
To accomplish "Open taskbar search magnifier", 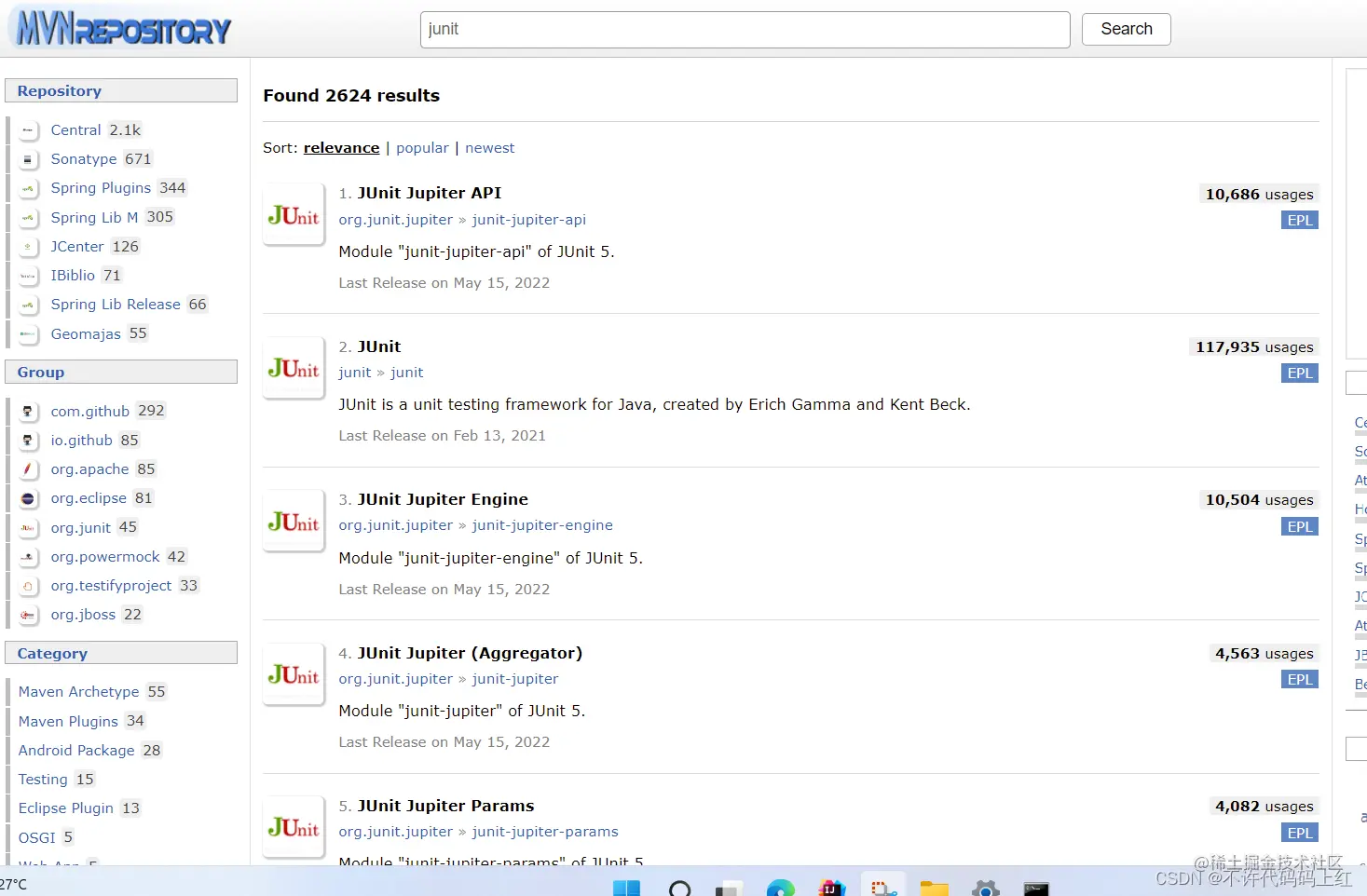I will pos(680,888).
